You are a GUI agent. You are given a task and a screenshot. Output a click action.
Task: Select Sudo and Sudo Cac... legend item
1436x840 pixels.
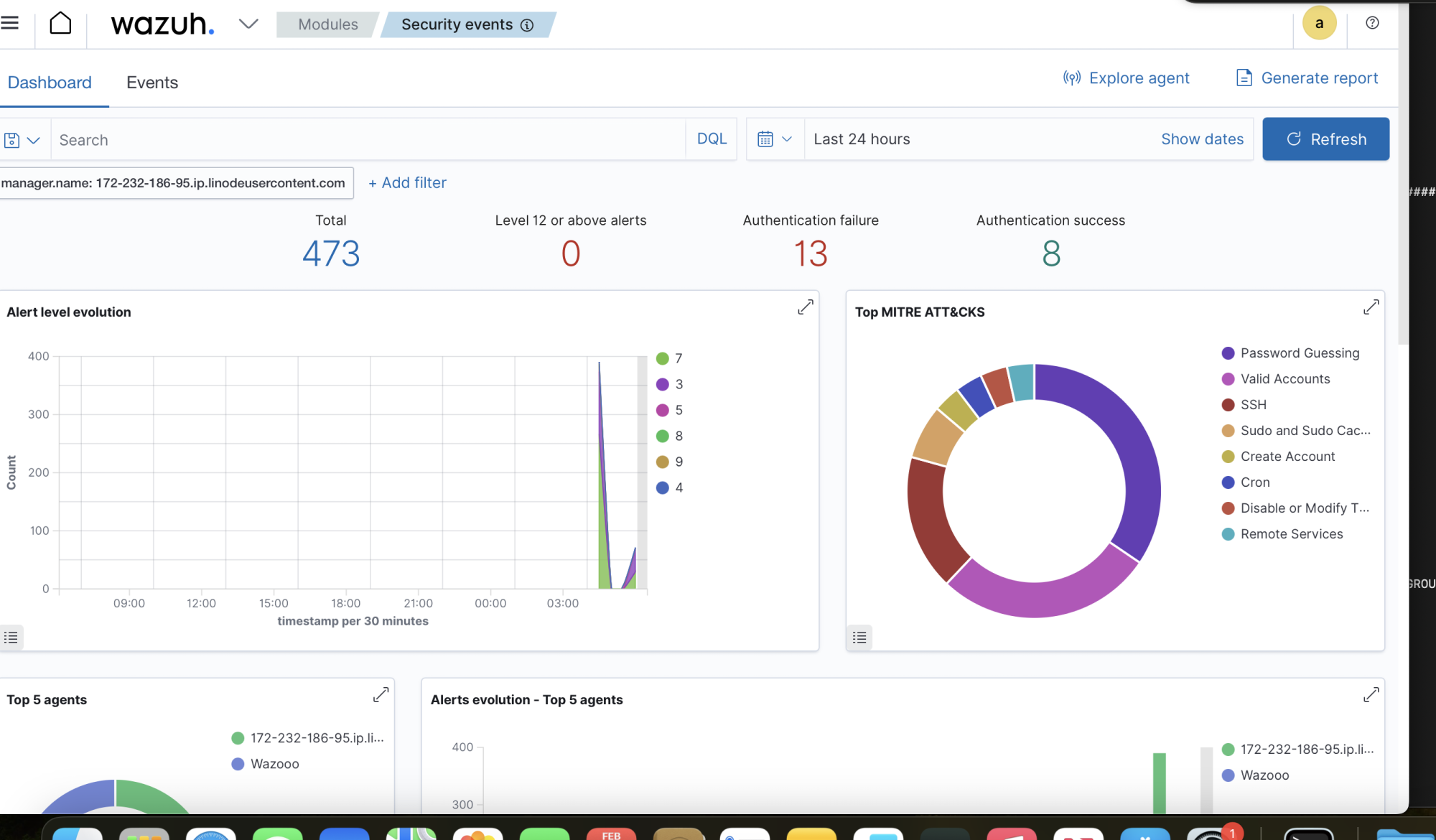[x=1296, y=431]
